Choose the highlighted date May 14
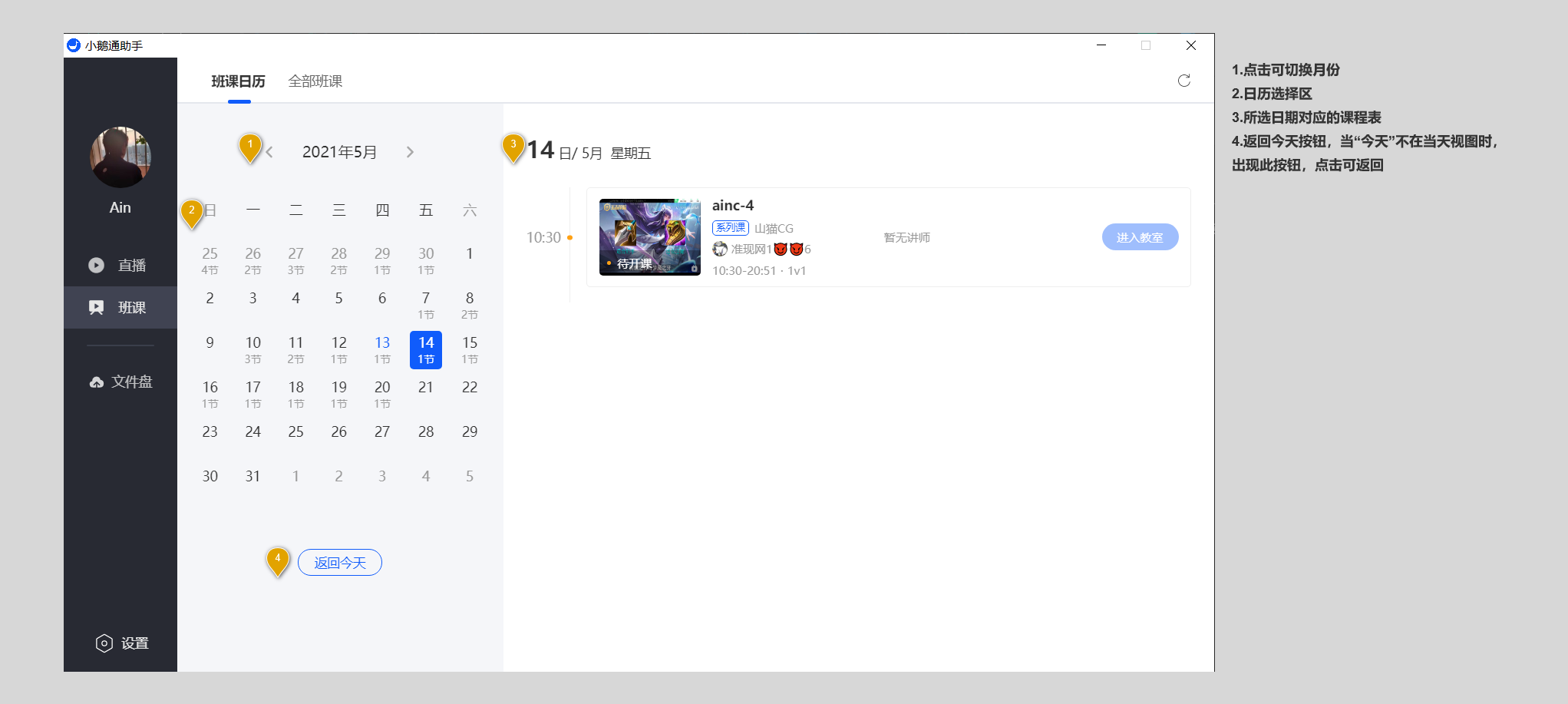This screenshot has height=704, width=1568. click(x=426, y=349)
